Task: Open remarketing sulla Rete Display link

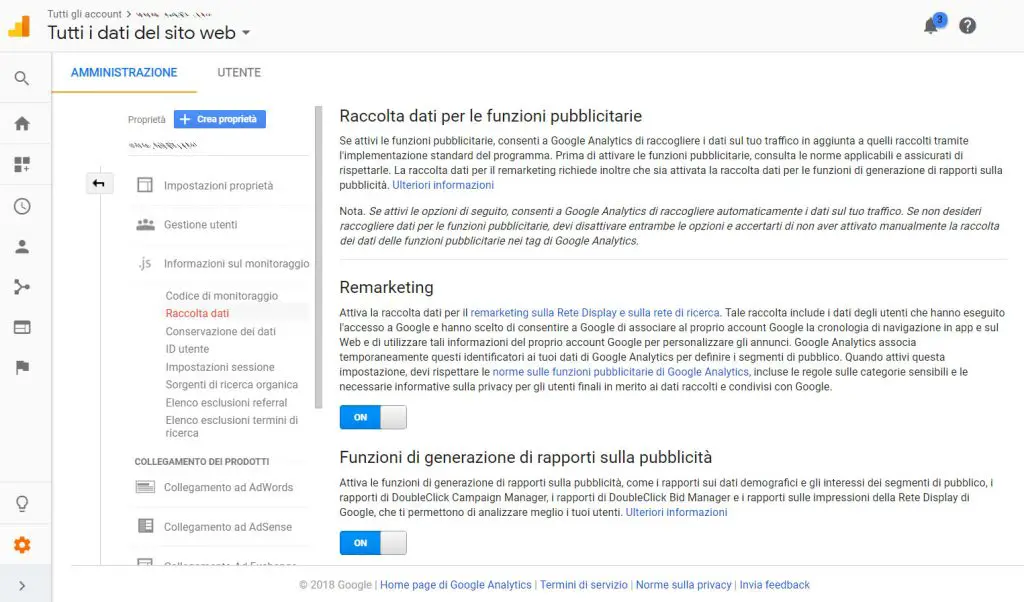Action: point(595,313)
